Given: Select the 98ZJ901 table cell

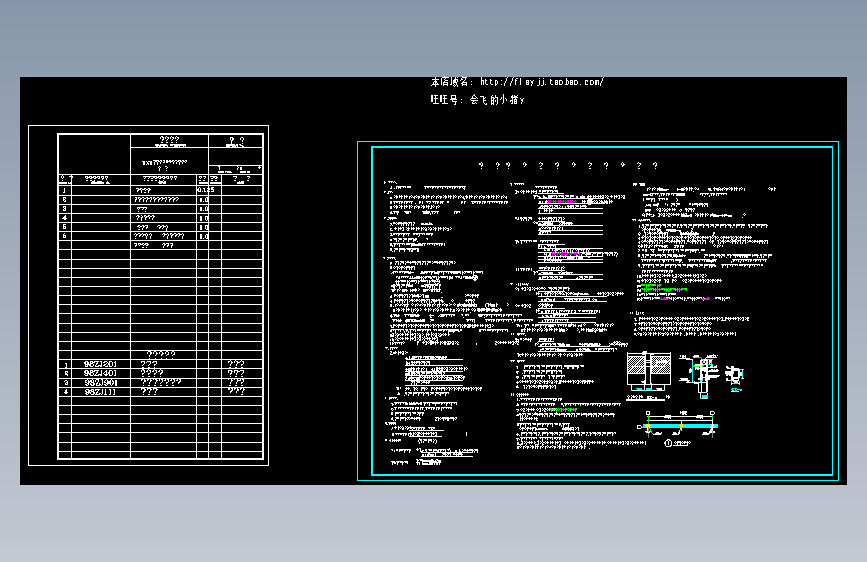Looking at the screenshot, I should tap(100, 383).
